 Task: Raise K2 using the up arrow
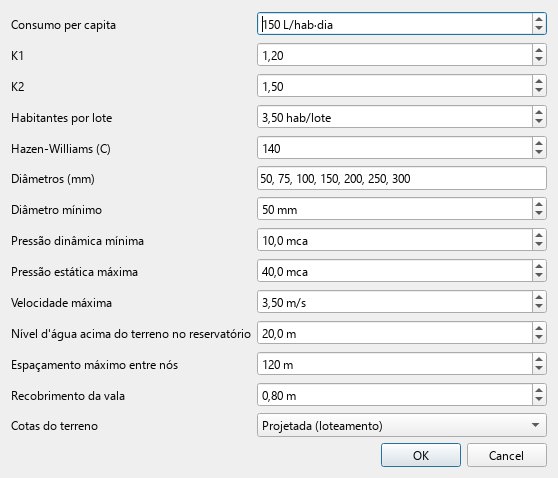[539, 81]
